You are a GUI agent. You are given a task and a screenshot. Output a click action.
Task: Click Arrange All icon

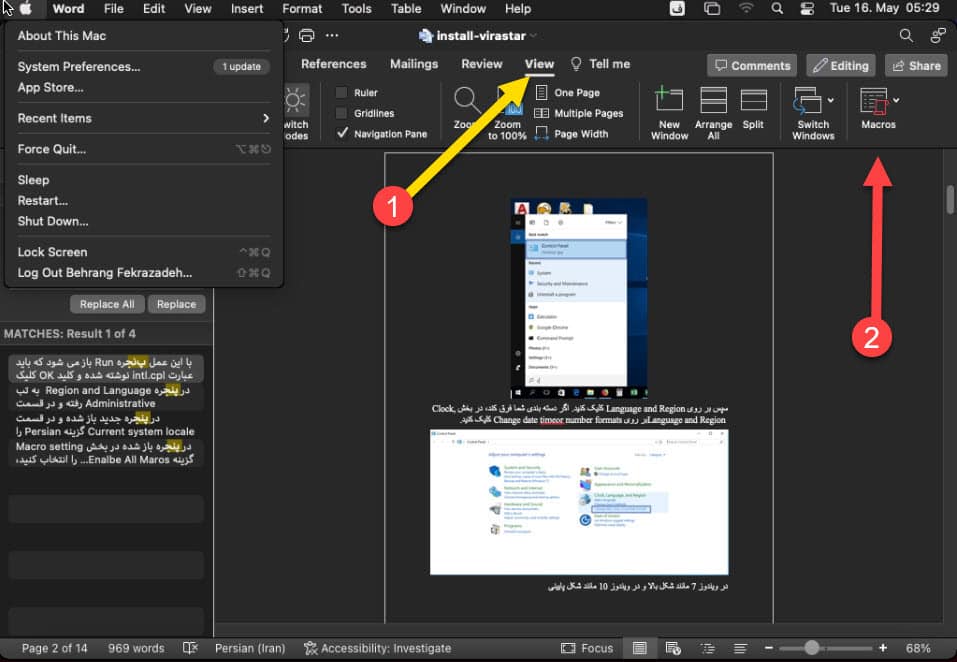click(x=713, y=100)
